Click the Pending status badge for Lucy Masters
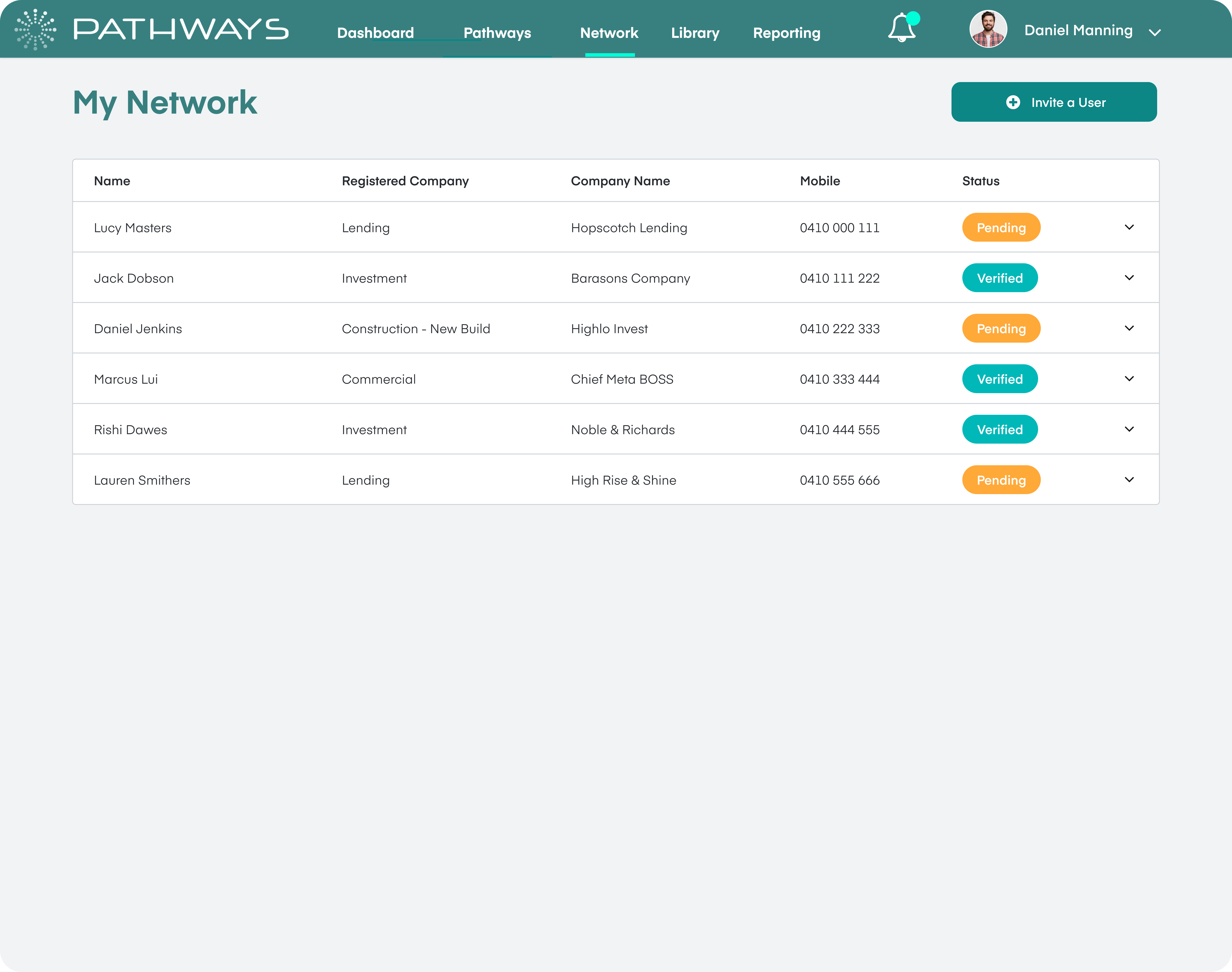1232x972 pixels. coord(1001,227)
